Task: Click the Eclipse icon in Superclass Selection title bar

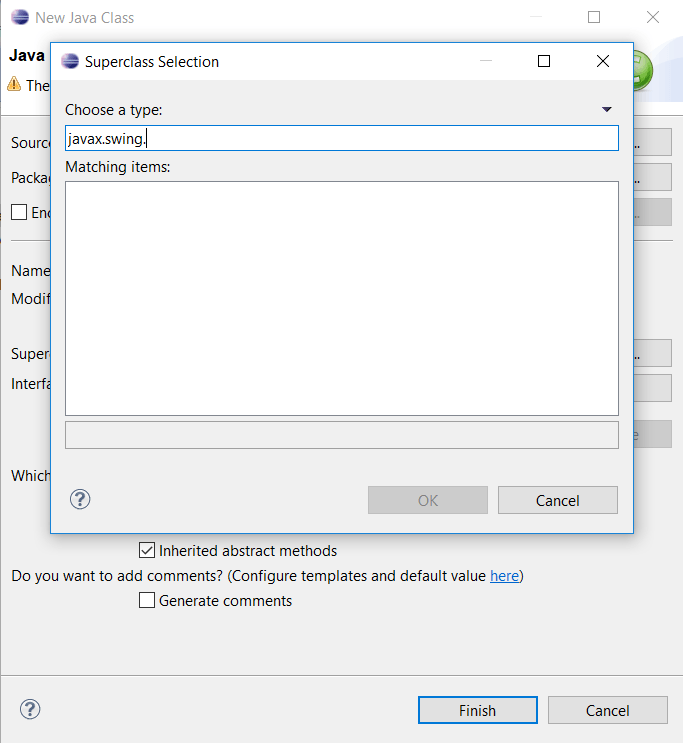Action: [70, 61]
